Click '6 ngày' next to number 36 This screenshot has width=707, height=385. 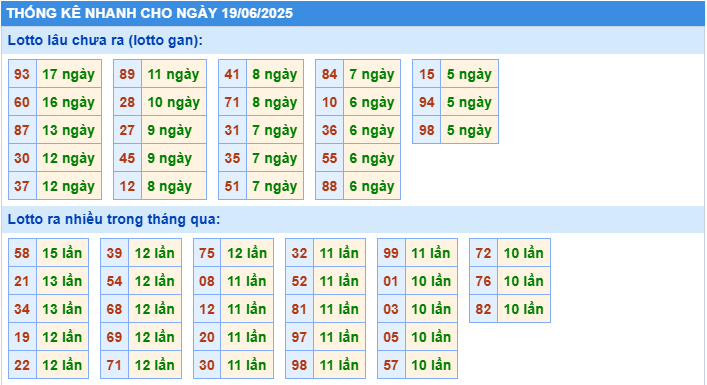click(x=372, y=130)
